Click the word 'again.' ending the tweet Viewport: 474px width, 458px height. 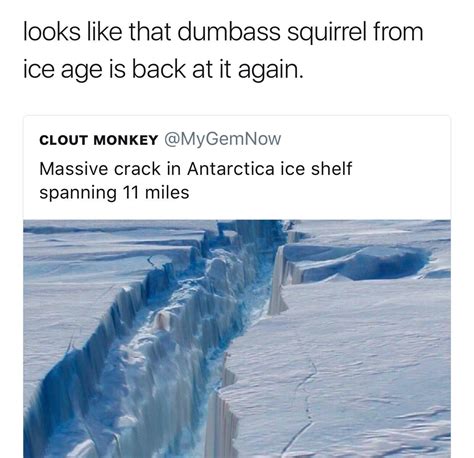(270, 71)
